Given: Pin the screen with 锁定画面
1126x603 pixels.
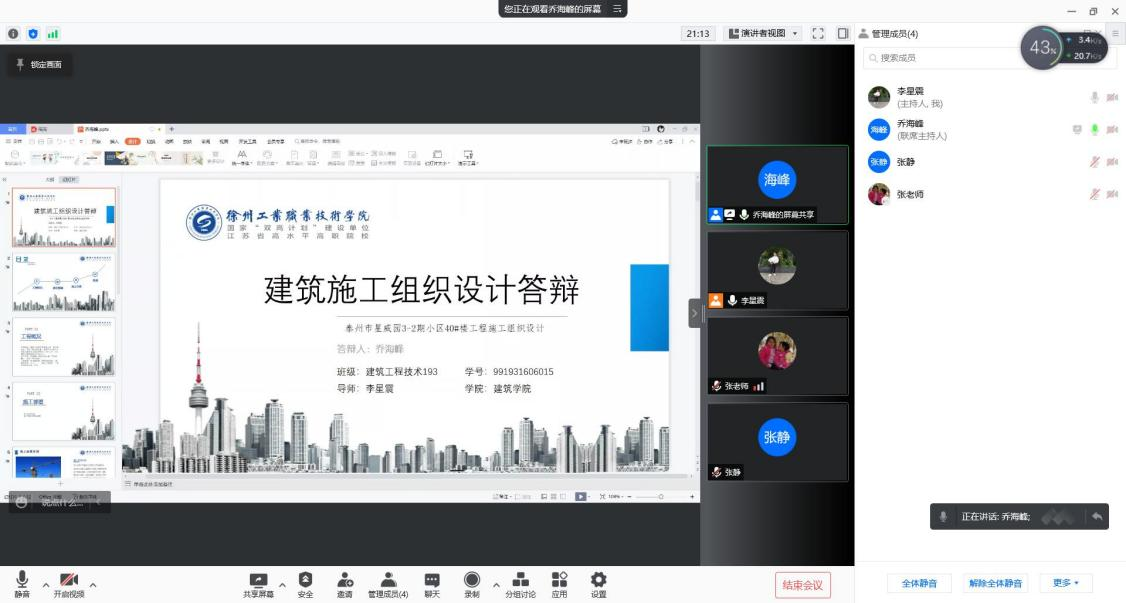Looking at the screenshot, I should tap(39, 66).
